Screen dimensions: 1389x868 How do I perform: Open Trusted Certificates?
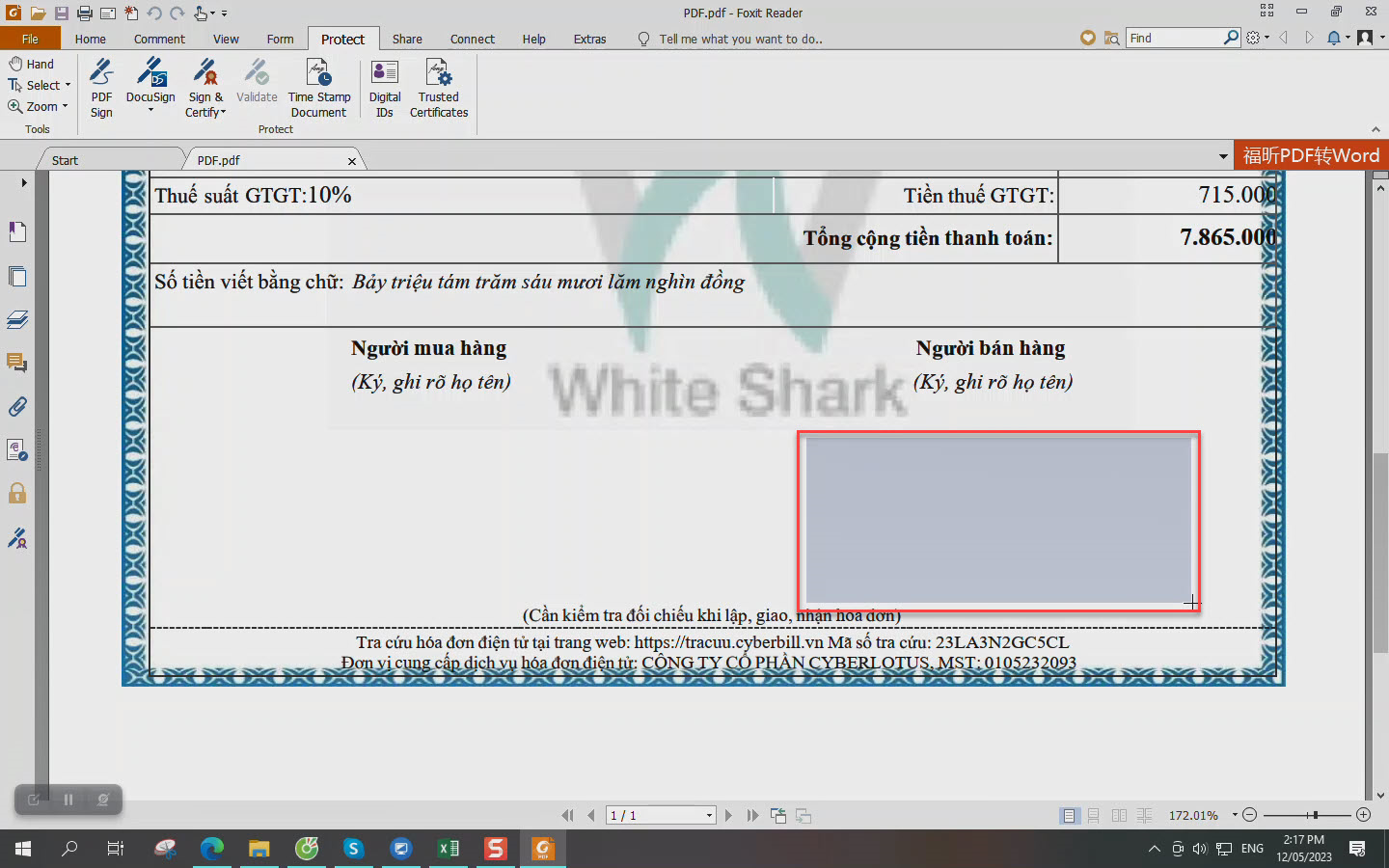438,87
